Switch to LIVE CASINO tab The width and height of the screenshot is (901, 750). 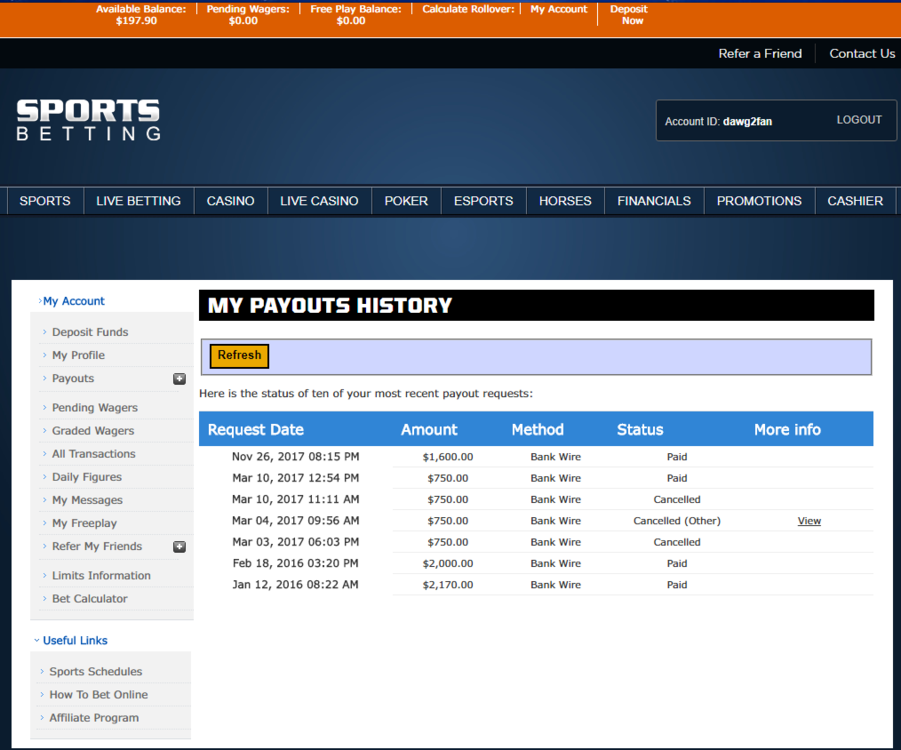(319, 201)
